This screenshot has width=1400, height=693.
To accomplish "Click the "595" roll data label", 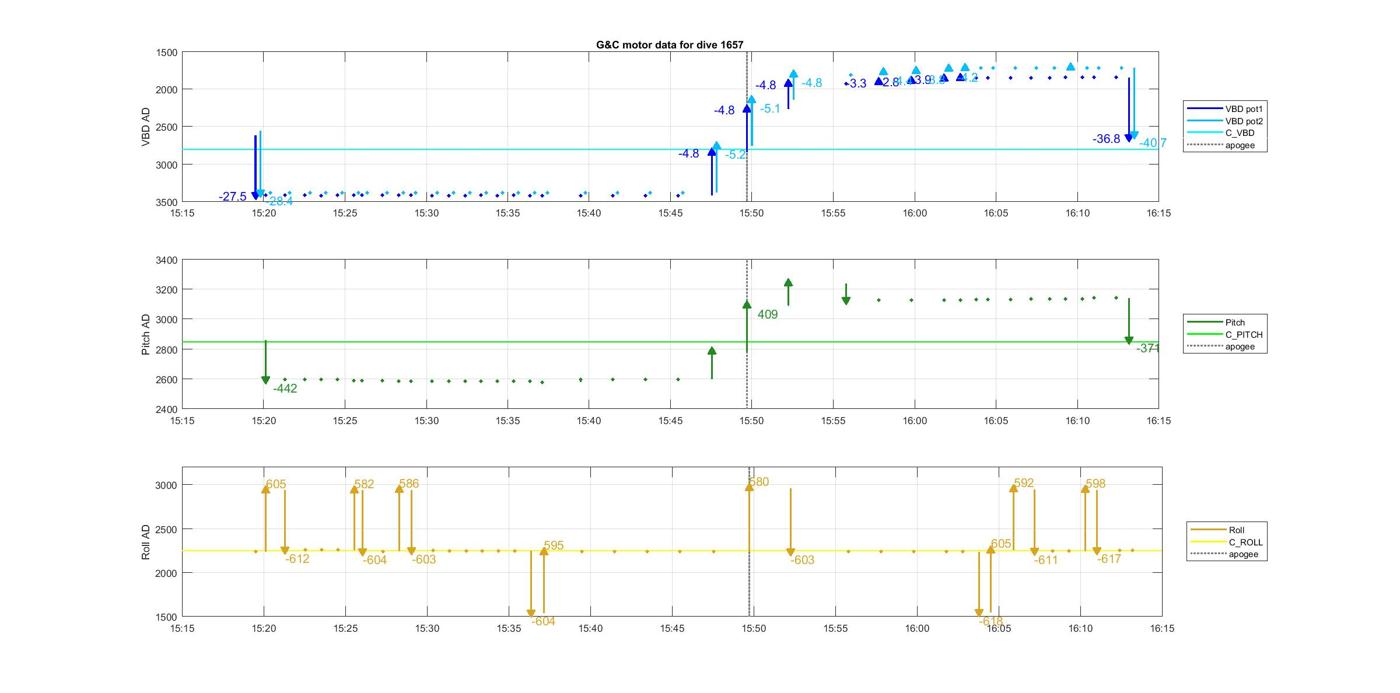I will (x=554, y=546).
